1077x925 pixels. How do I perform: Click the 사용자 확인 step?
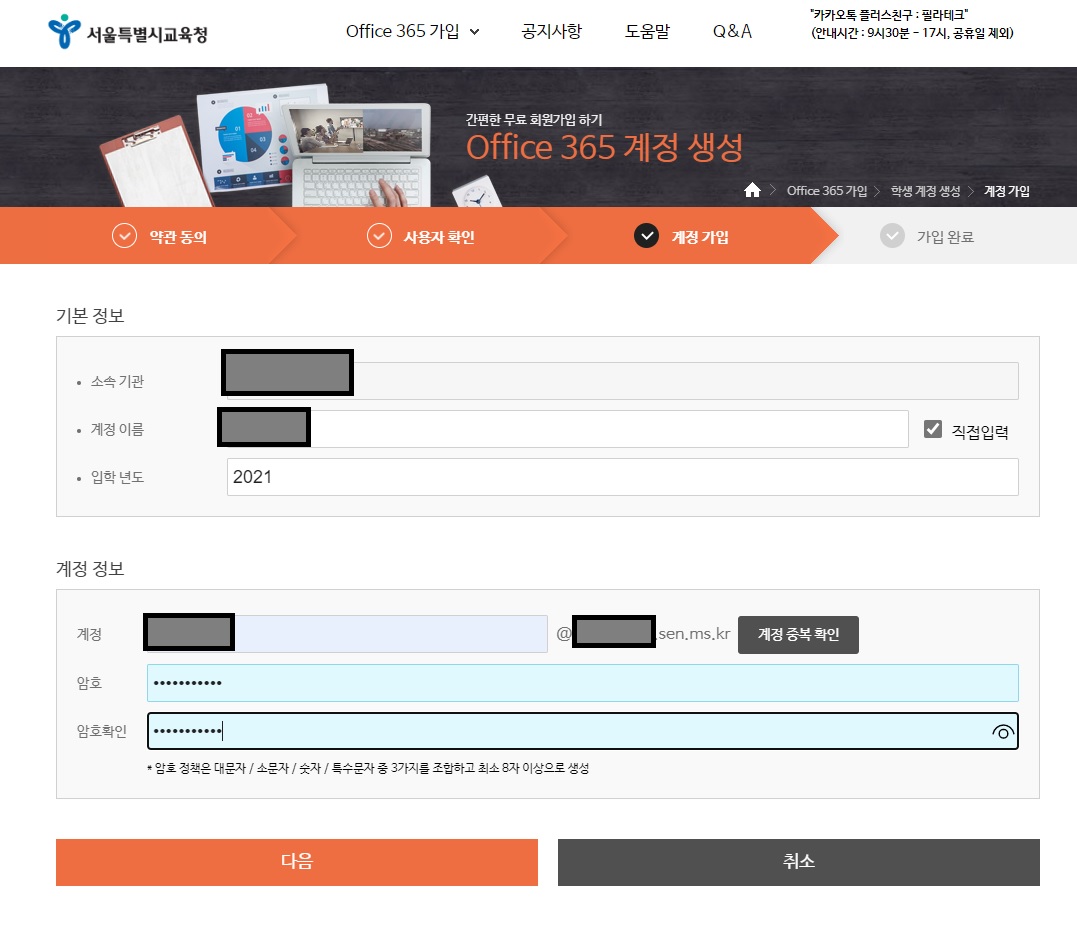click(x=420, y=236)
